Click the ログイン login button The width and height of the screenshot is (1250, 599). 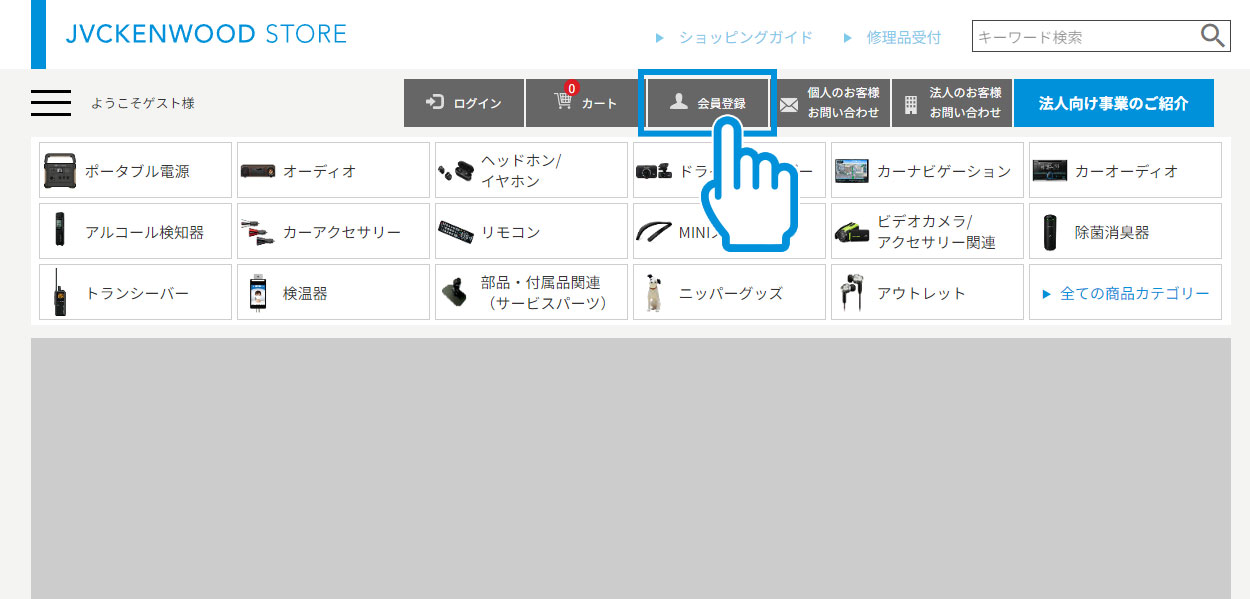pyautogui.click(x=464, y=103)
